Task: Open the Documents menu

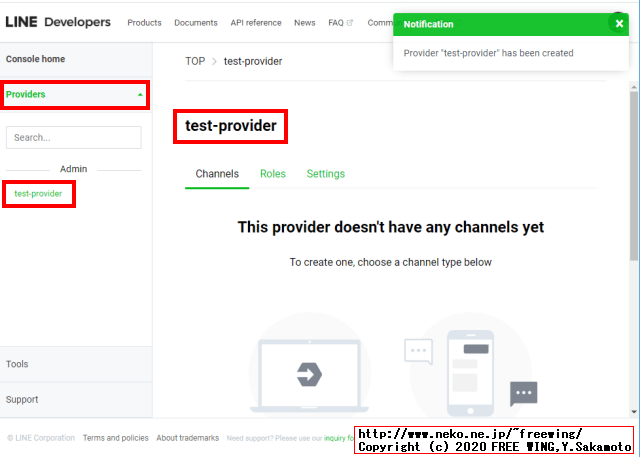Action: point(196,23)
